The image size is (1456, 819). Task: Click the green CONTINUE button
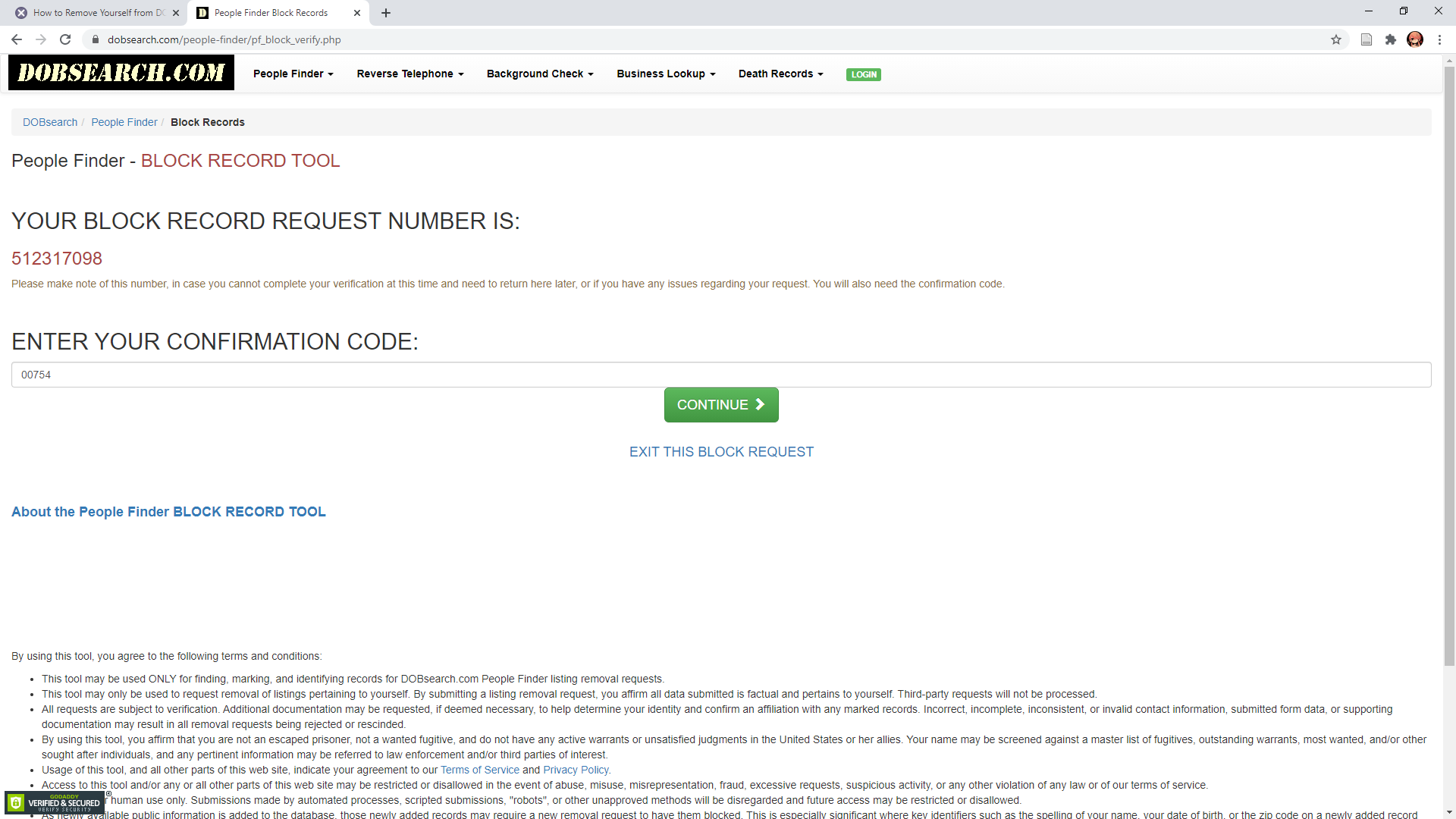[x=721, y=405]
